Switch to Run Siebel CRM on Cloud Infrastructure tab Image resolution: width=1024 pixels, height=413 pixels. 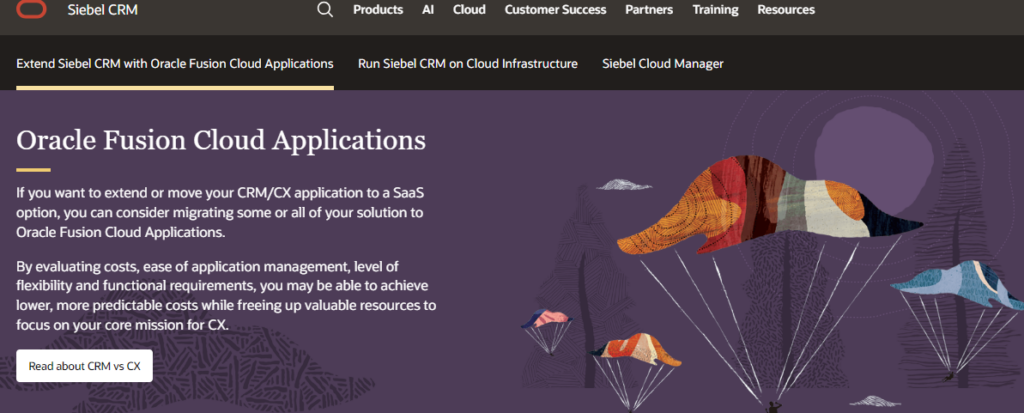point(468,64)
